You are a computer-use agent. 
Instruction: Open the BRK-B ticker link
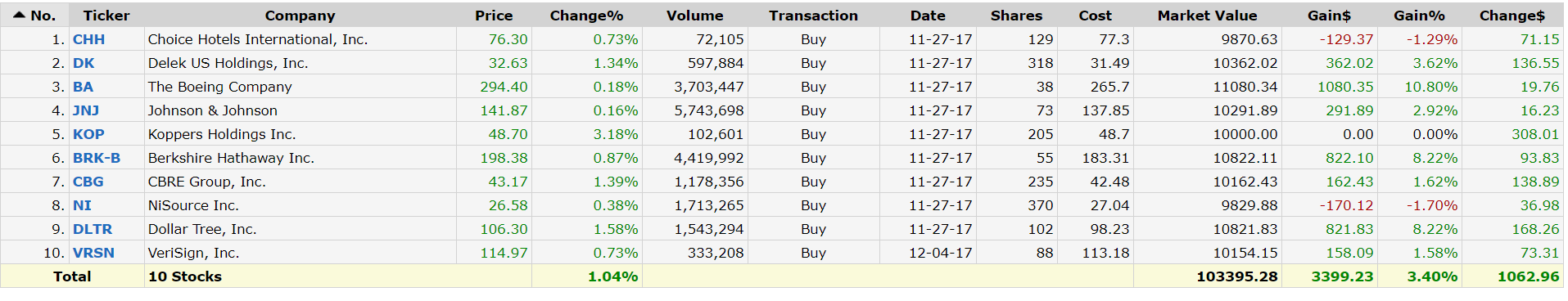coord(97,158)
